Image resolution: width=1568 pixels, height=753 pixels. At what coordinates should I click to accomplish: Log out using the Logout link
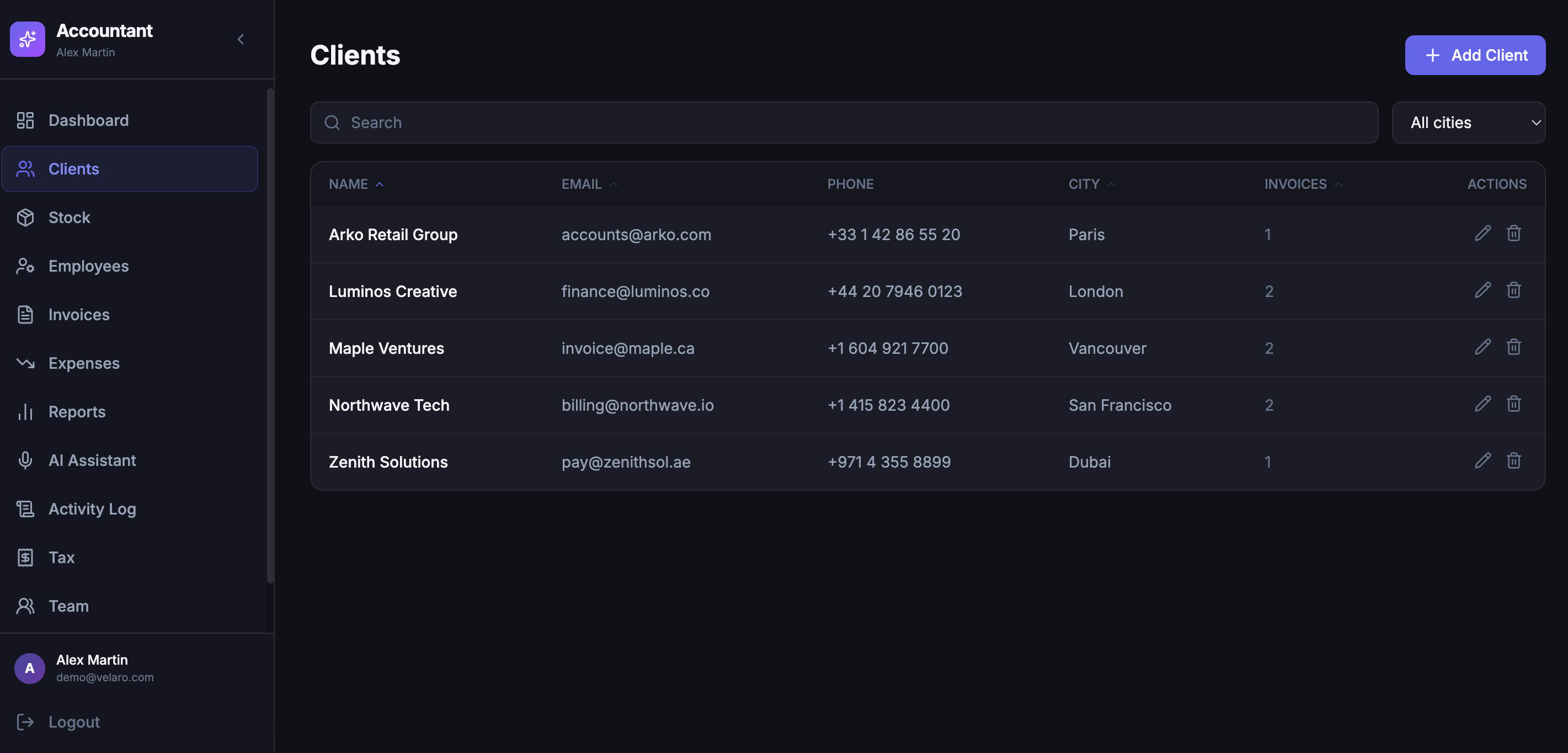(x=73, y=722)
